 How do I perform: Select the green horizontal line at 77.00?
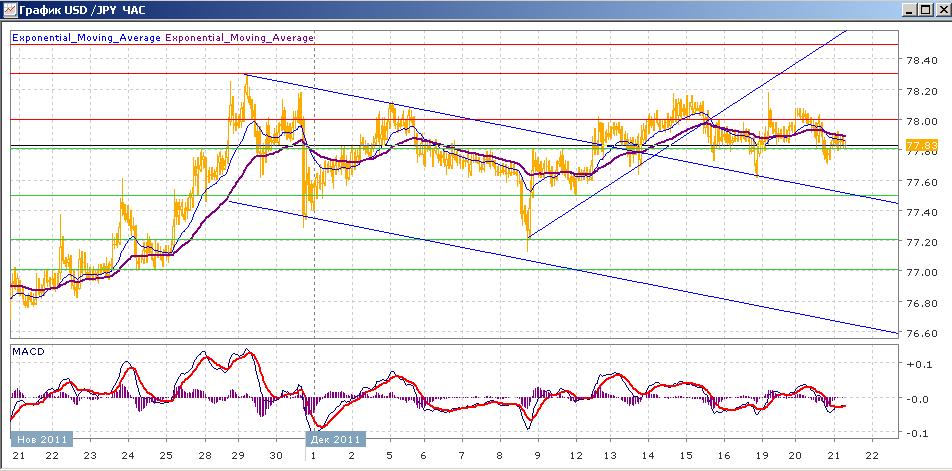[x=454, y=269]
